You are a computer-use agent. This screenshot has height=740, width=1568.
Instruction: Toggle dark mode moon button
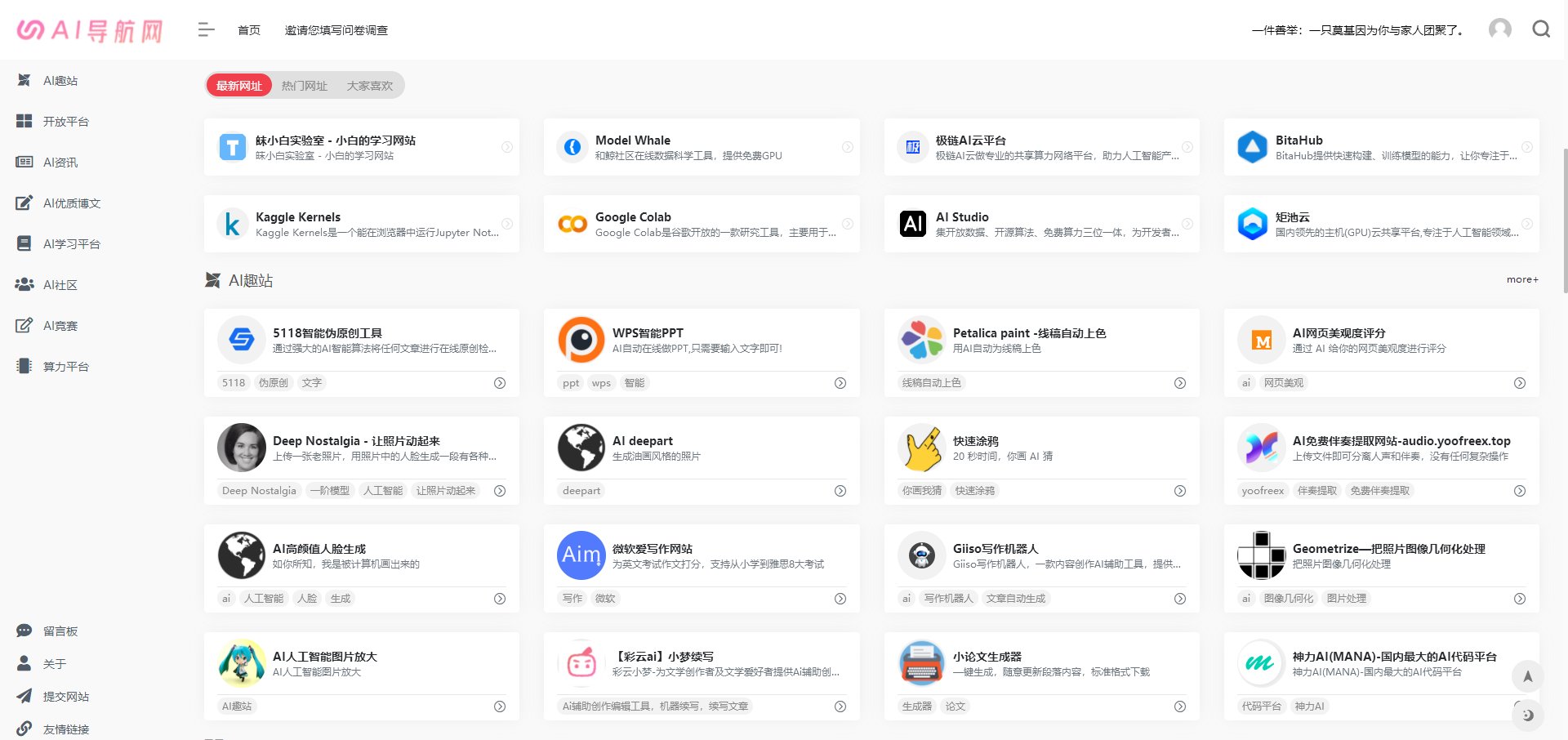tap(1527, 715)
